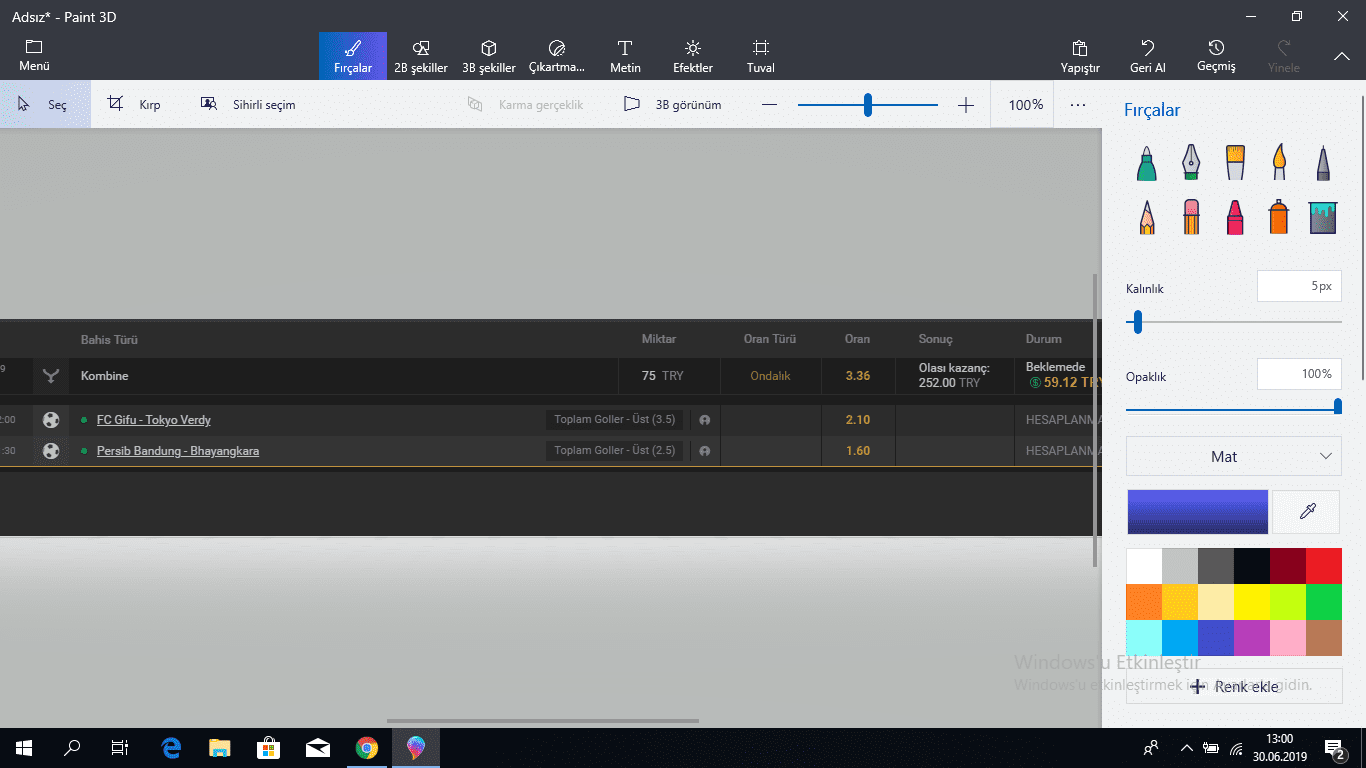Open the Tuval canvas tab

(761, 56)
